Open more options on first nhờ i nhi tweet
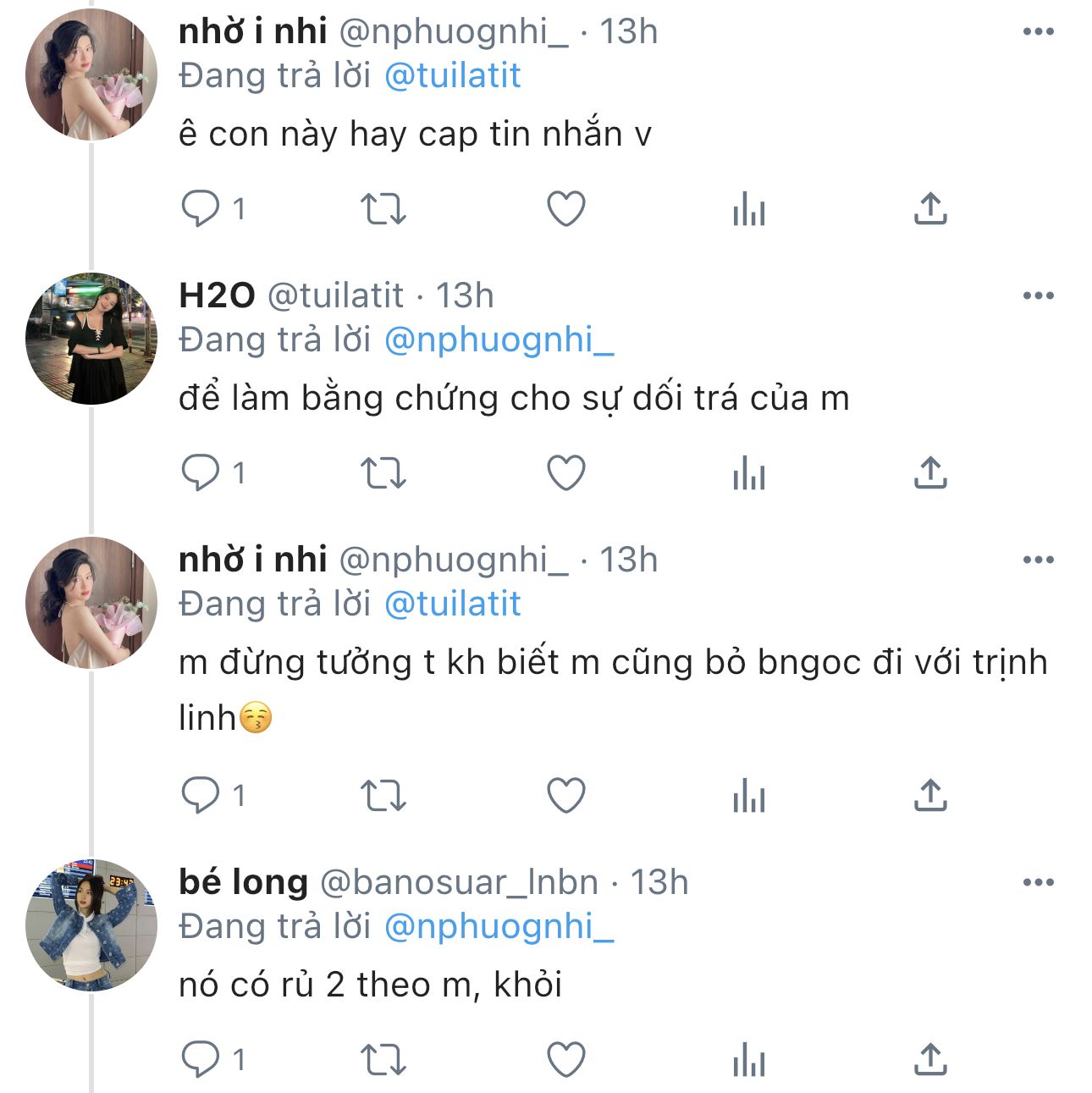The height and width of the screenshot is (1093, 1092). coord(1038,32)
